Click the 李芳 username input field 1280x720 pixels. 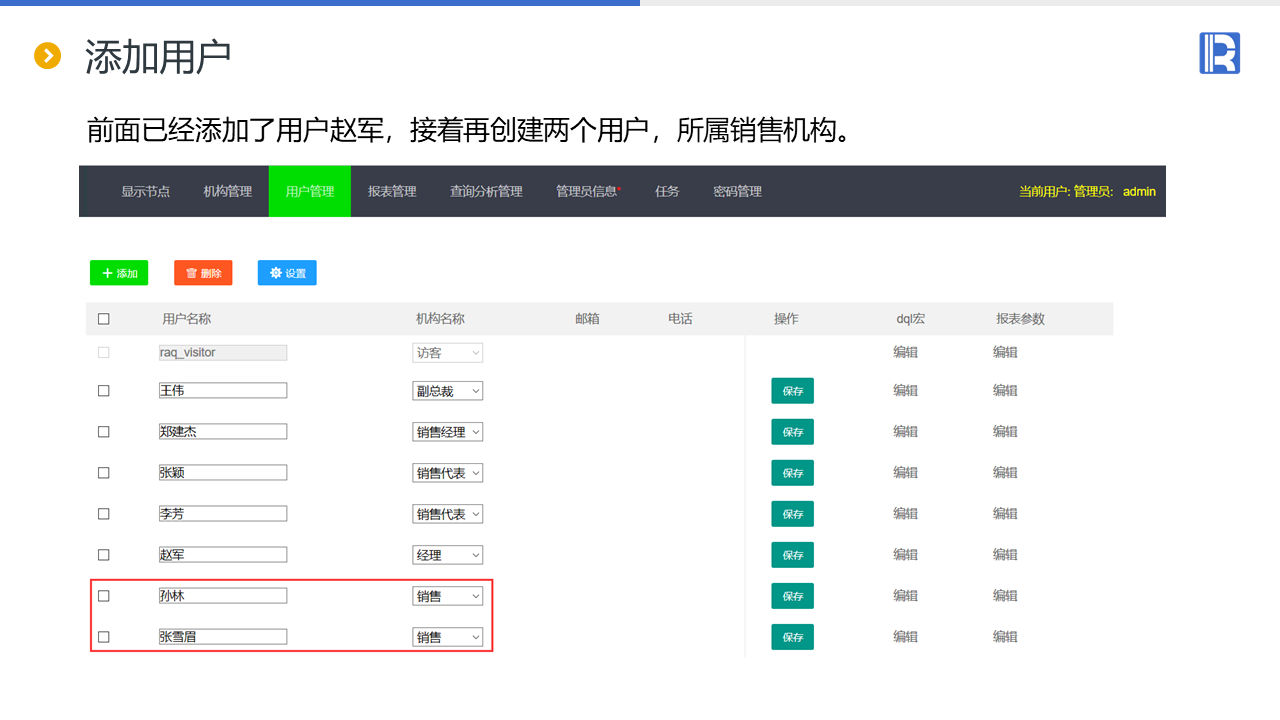[x=223, y=513]
